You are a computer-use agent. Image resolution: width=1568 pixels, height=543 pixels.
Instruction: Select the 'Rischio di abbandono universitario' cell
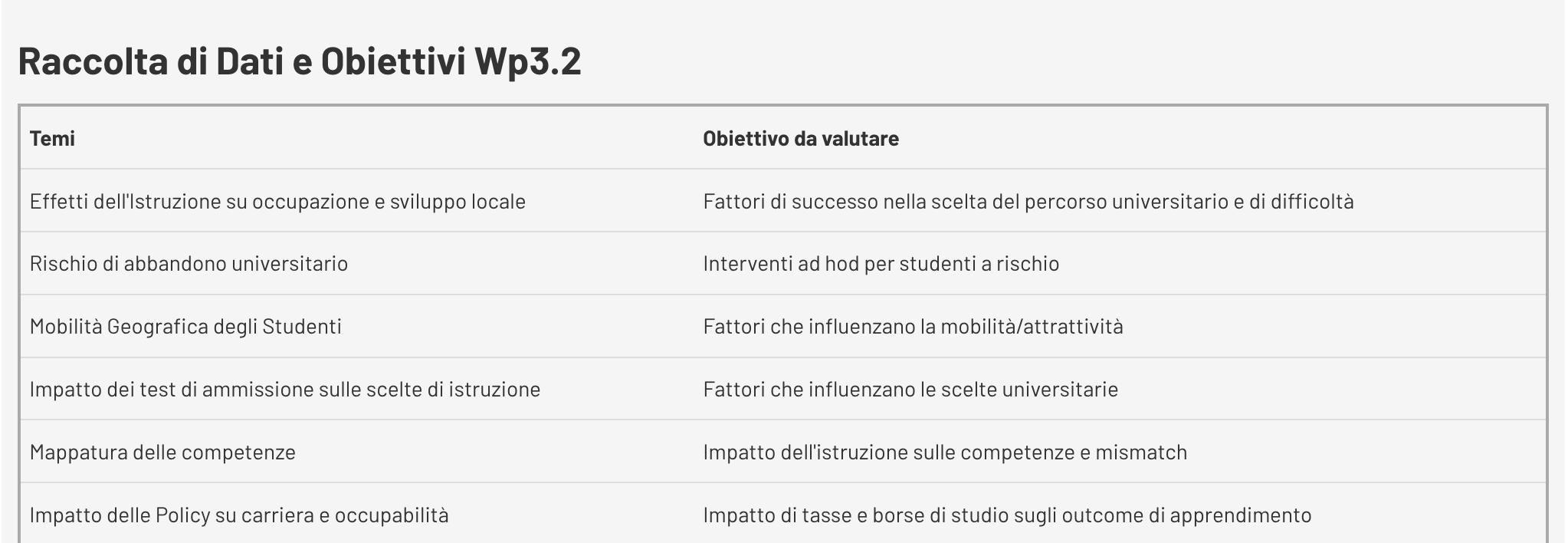(189, 264)
